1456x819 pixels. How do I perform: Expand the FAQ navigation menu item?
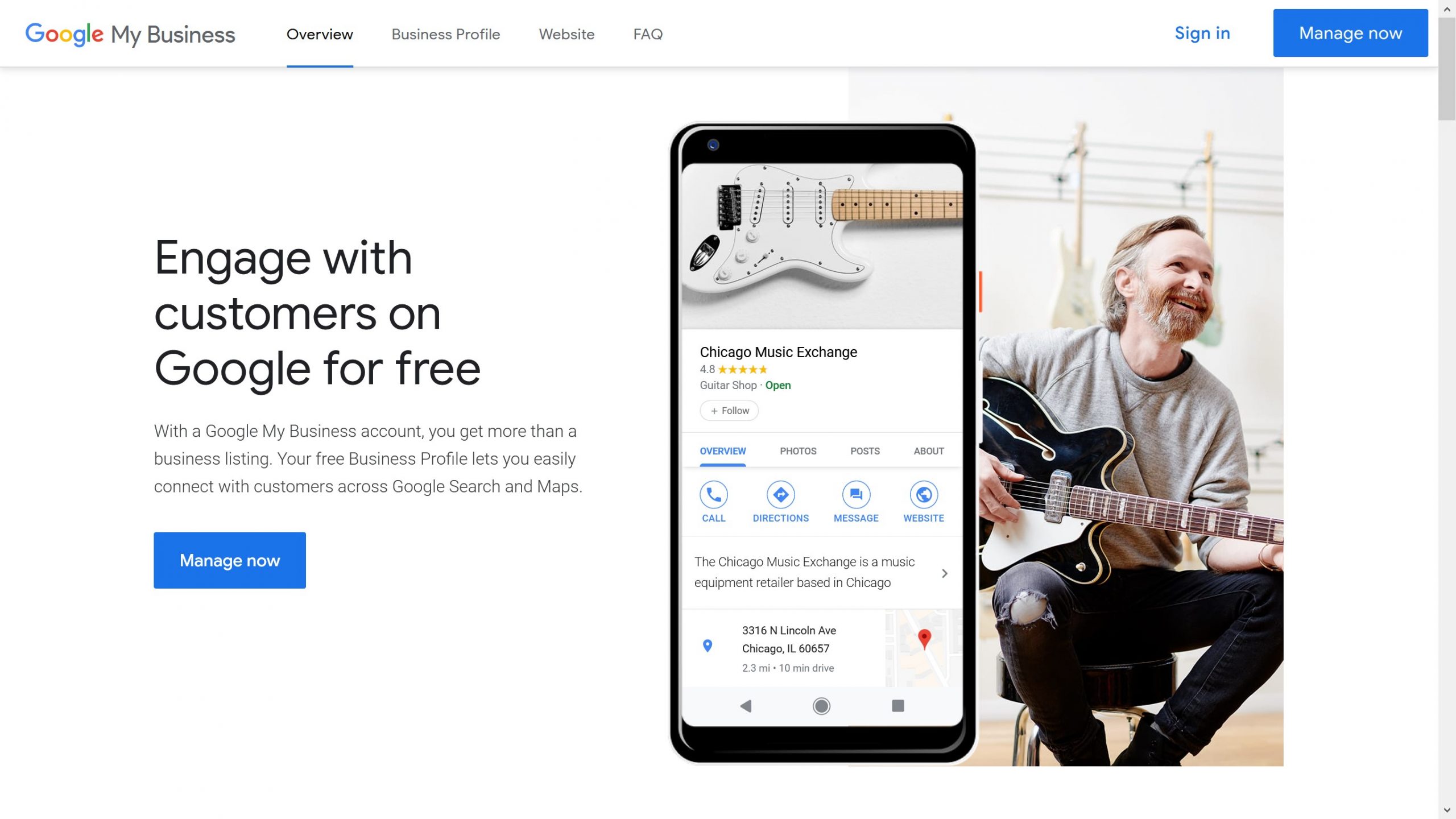[647, 33]
